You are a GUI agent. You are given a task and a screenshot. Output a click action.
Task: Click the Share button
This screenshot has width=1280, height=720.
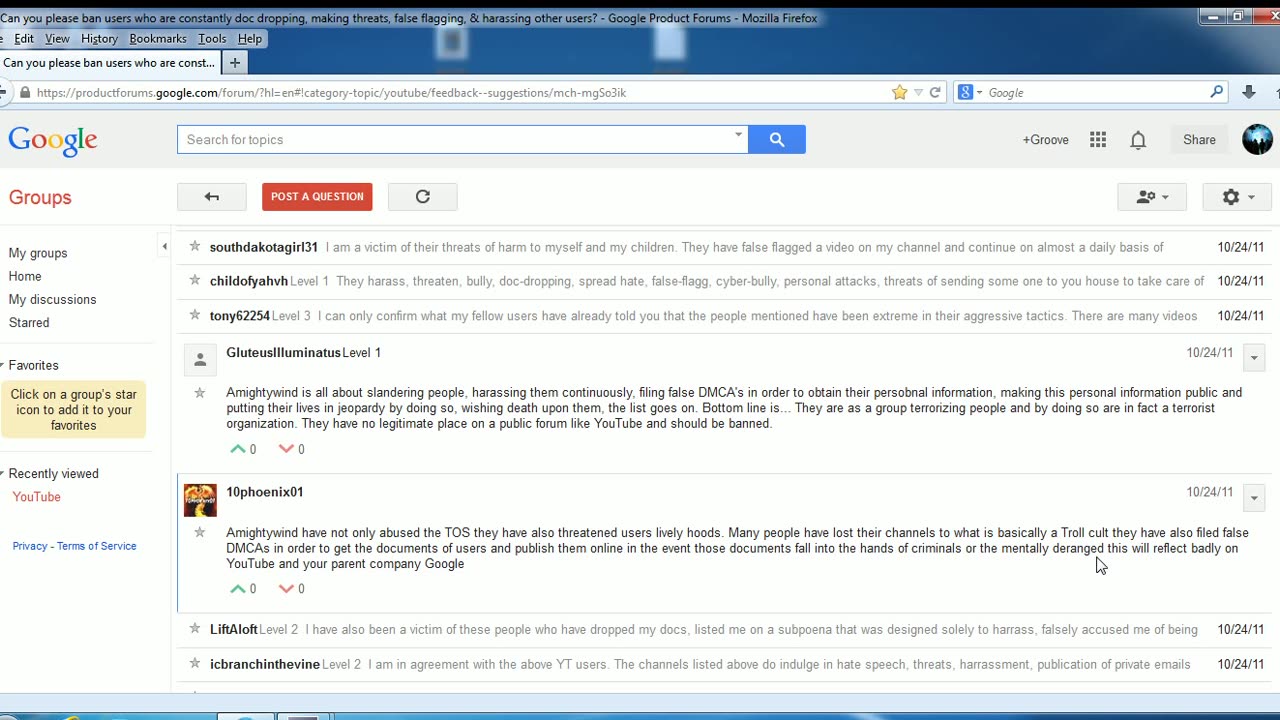click(x=1199, y=140)
